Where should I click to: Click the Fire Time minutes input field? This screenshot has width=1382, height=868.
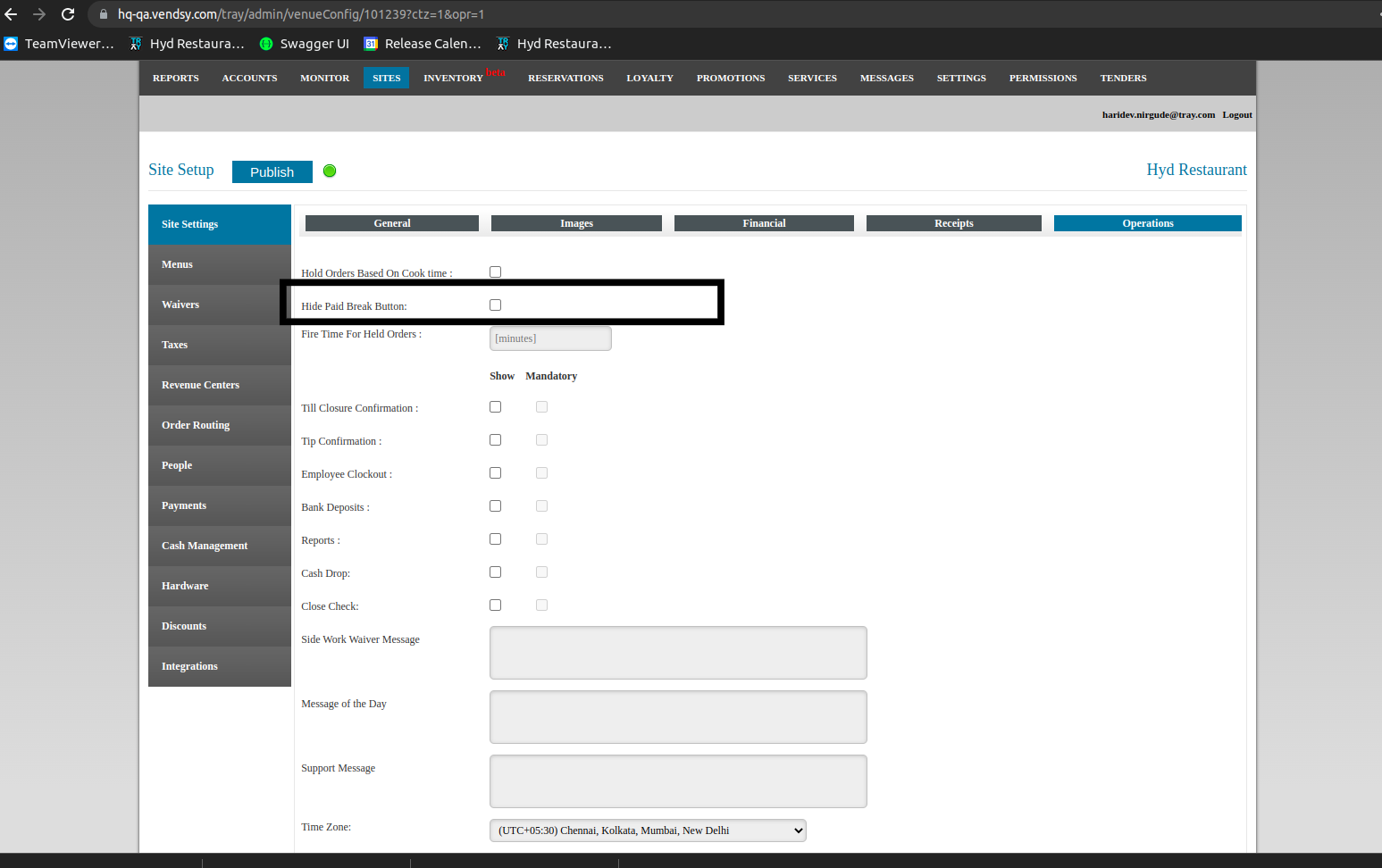pos(550,338)
